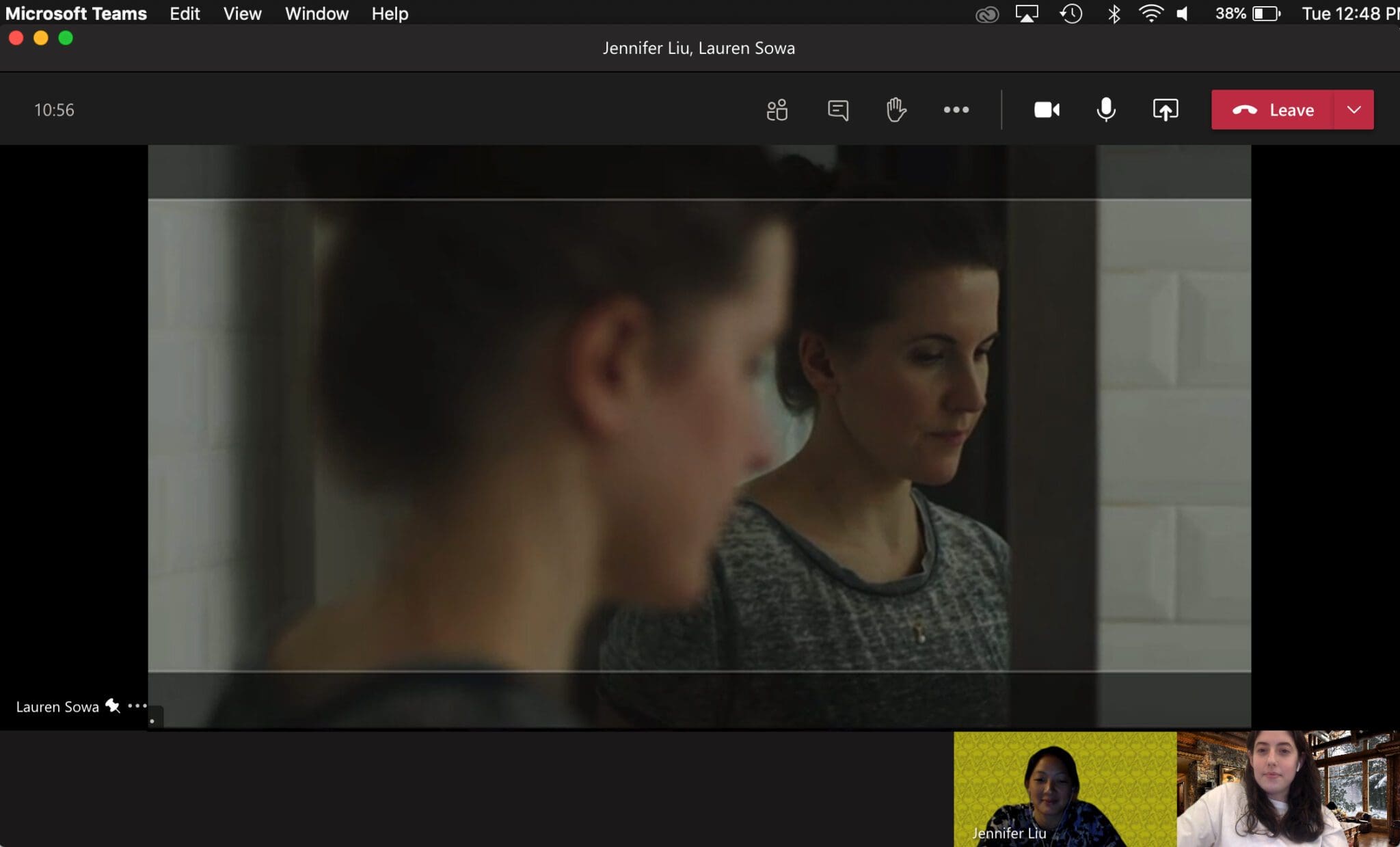
Task: Open the share content tray
Action: 1165,110
